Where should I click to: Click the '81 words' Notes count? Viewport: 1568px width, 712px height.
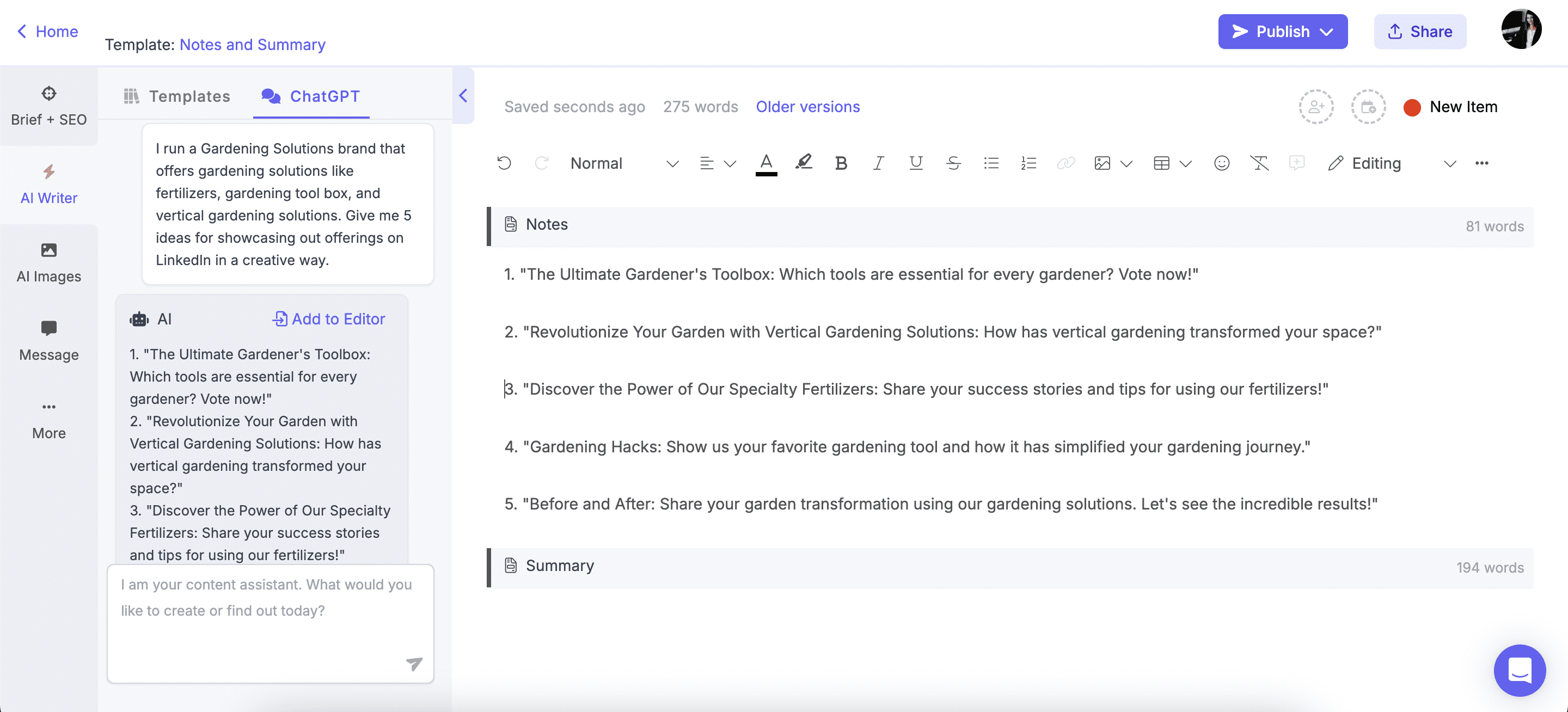pos(1494,226)
